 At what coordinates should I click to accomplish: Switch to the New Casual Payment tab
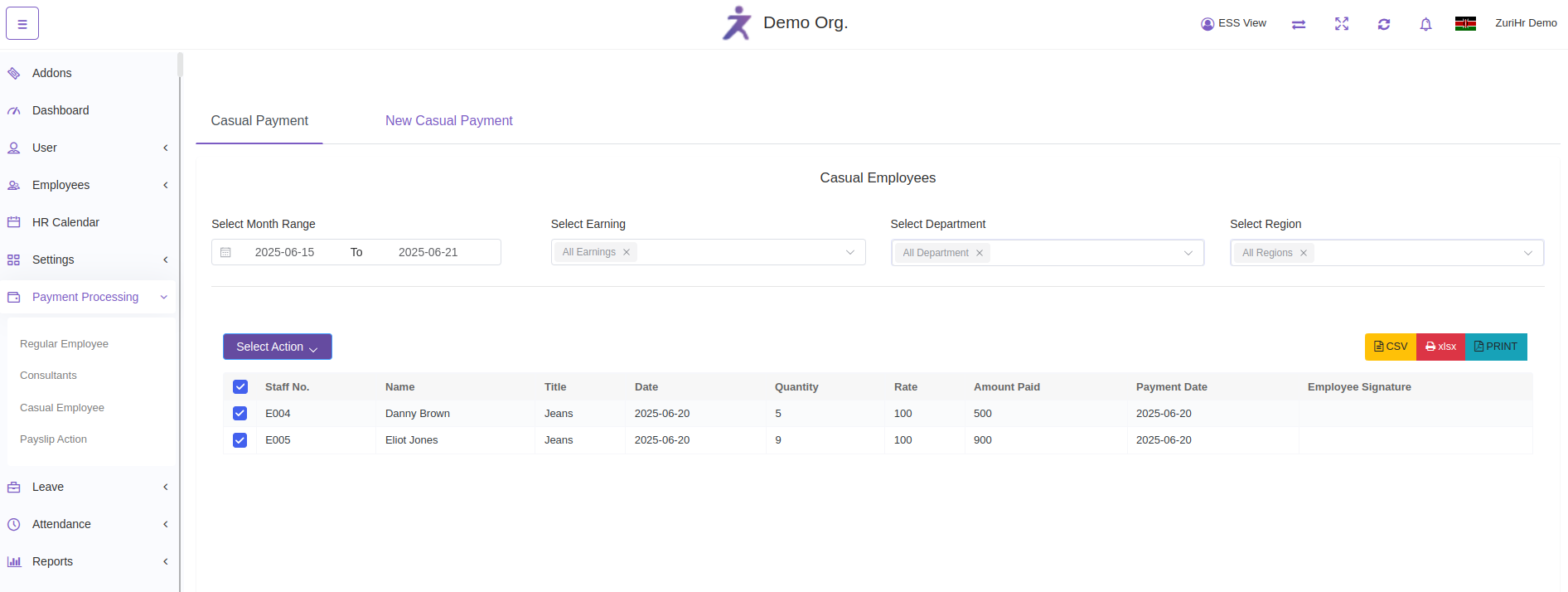click(x=448, y=121)
